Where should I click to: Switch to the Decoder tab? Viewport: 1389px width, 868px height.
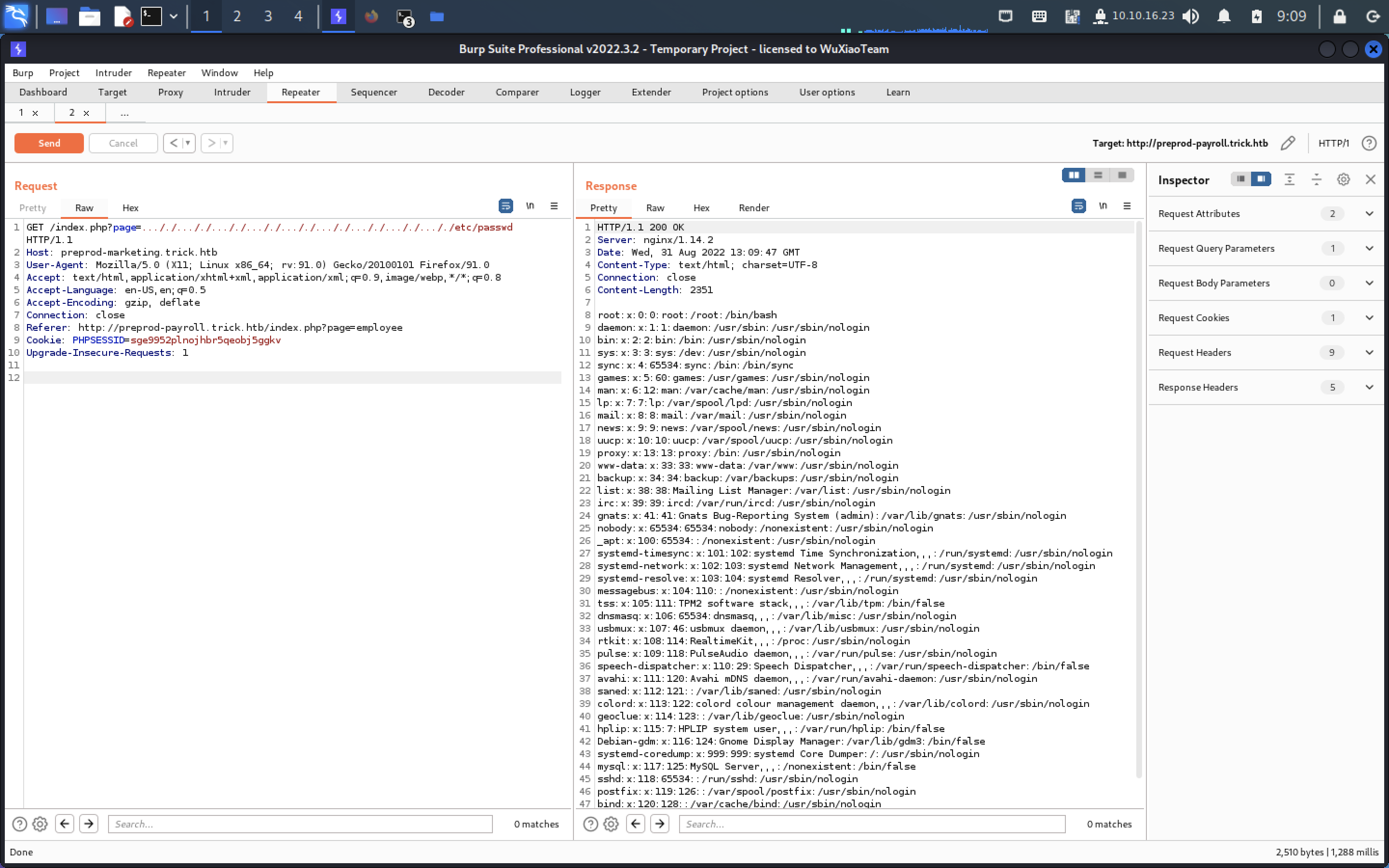[446, 92]
